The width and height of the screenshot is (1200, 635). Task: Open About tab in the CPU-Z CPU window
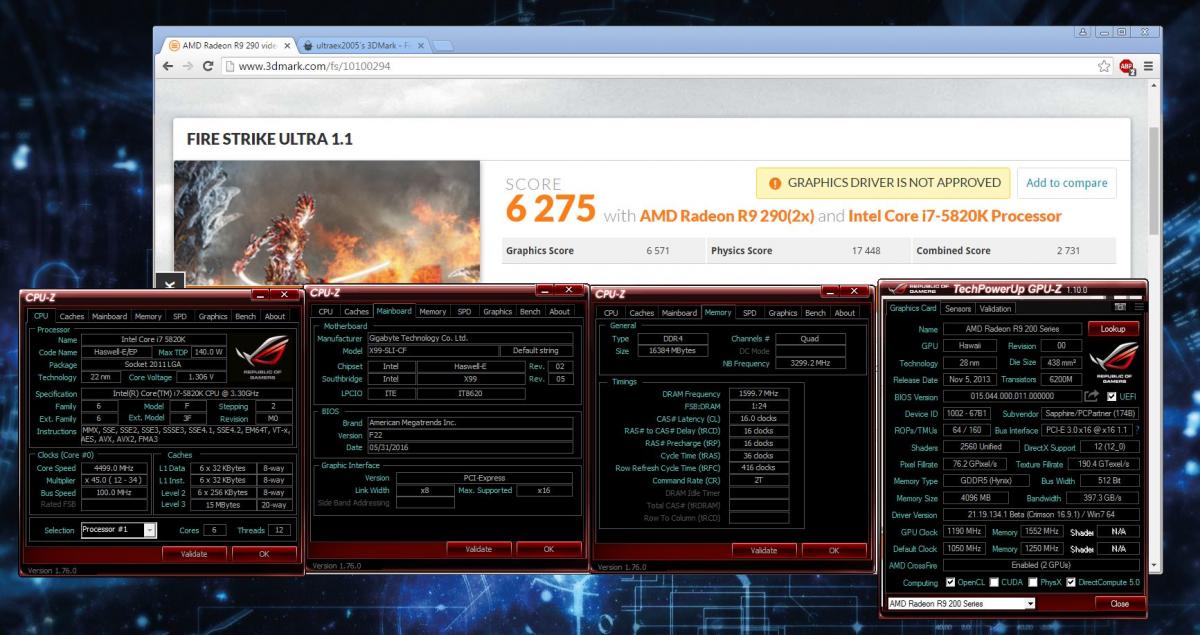[x=274, y=316]
